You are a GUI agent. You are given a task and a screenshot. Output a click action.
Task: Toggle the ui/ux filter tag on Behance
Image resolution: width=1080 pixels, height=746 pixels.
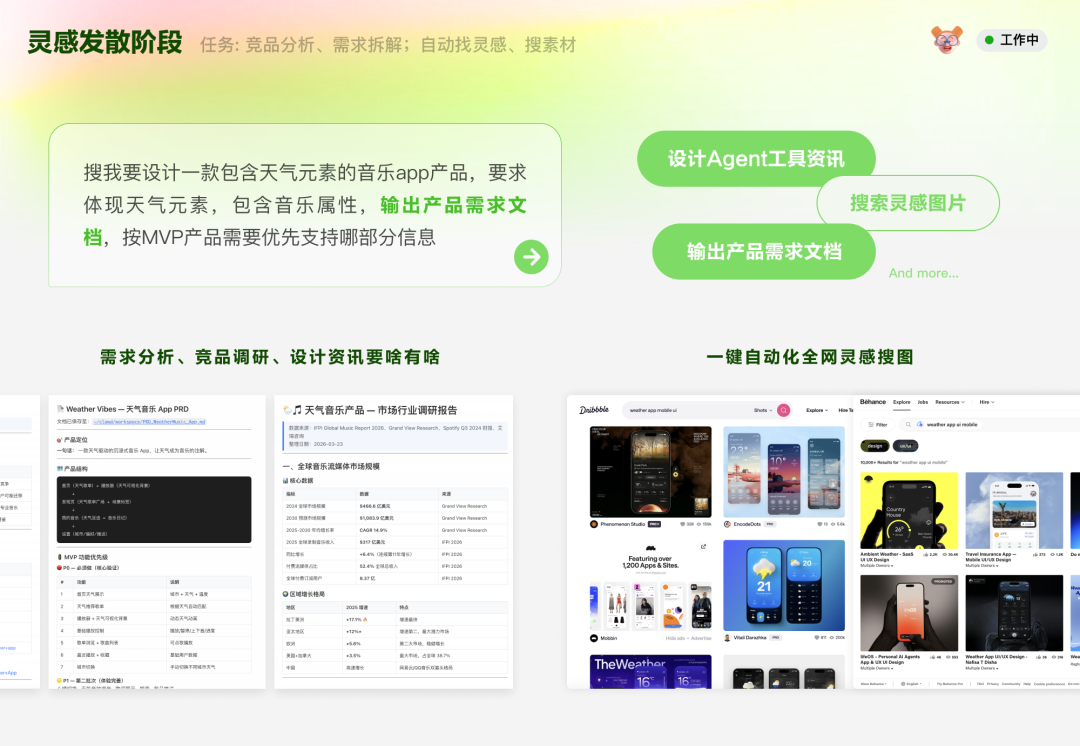(905, 445)
